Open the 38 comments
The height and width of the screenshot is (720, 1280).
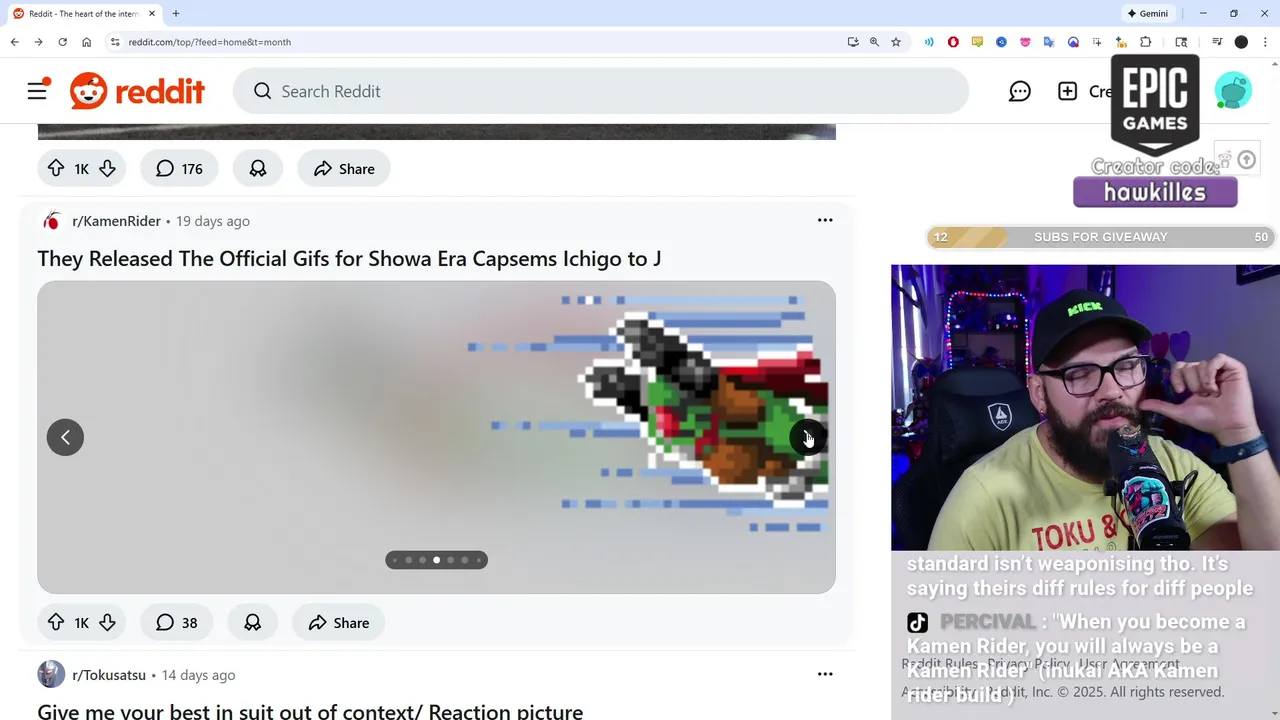[x=177, y=623]
